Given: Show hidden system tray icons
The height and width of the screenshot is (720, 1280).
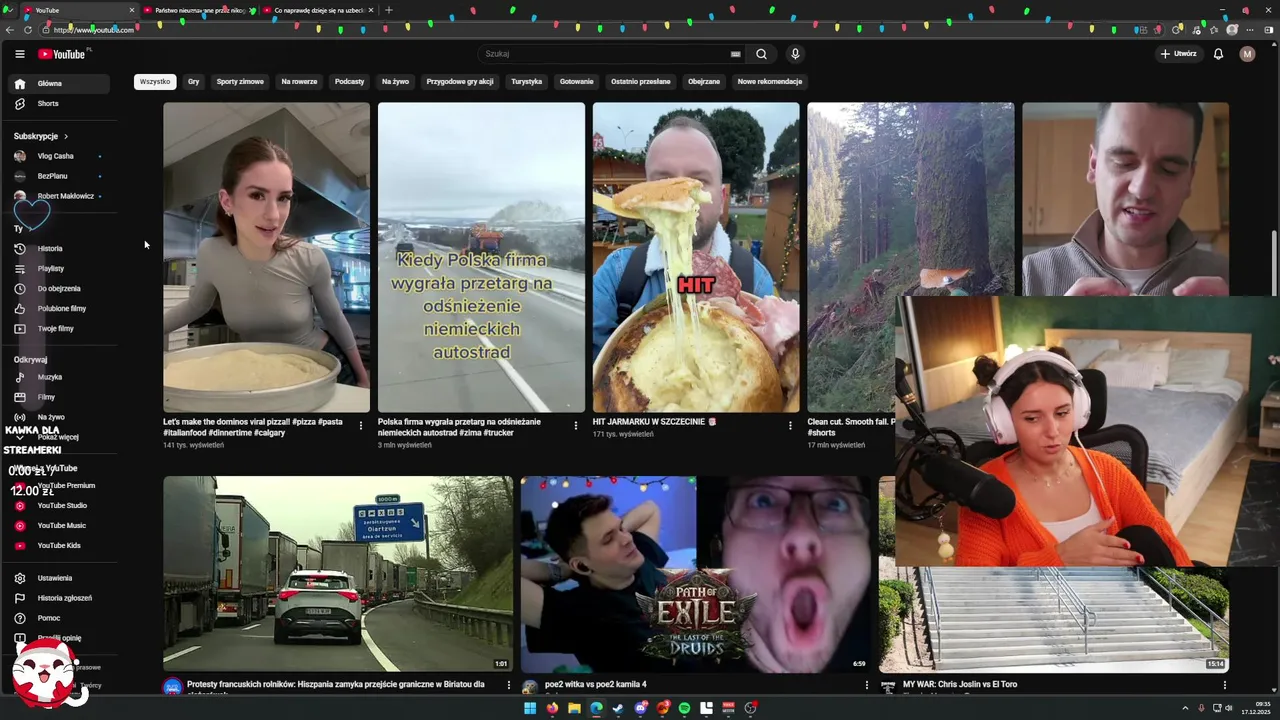Looking at the screenshot, I should [x=1186, y=708].
